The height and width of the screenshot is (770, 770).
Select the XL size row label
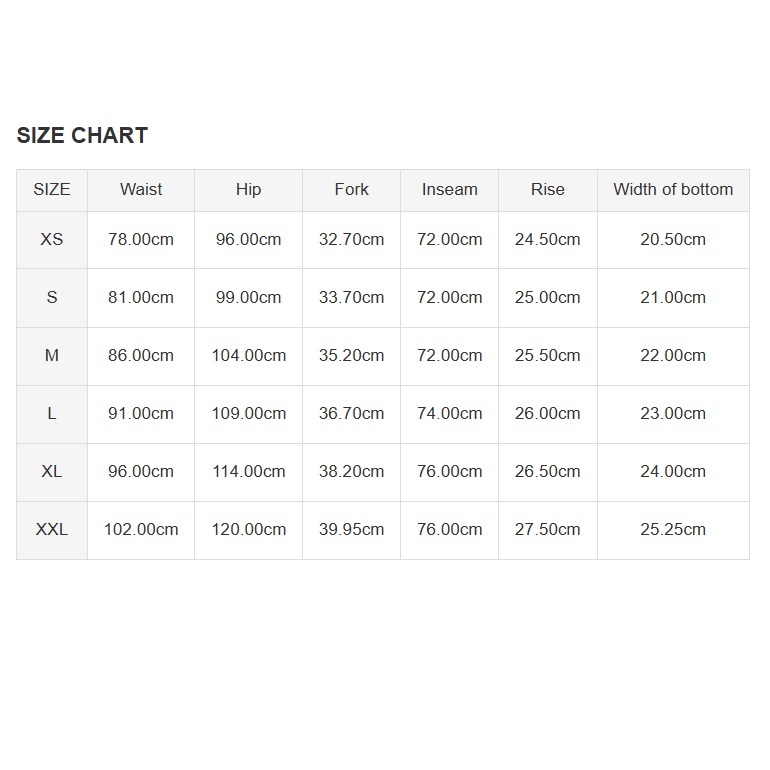tap(52, 471)
